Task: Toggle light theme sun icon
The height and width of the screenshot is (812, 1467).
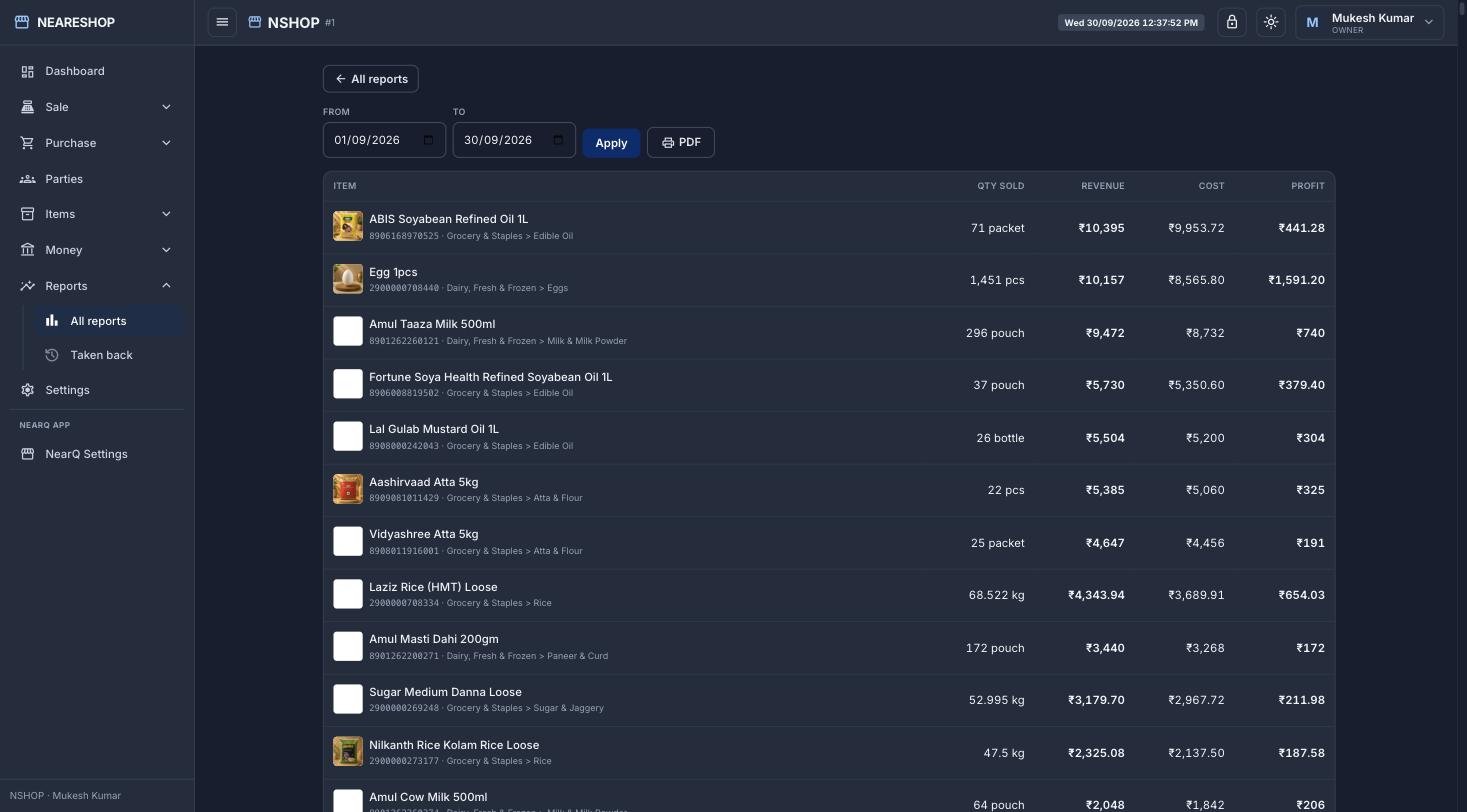Action: (x=1271, y=22)
